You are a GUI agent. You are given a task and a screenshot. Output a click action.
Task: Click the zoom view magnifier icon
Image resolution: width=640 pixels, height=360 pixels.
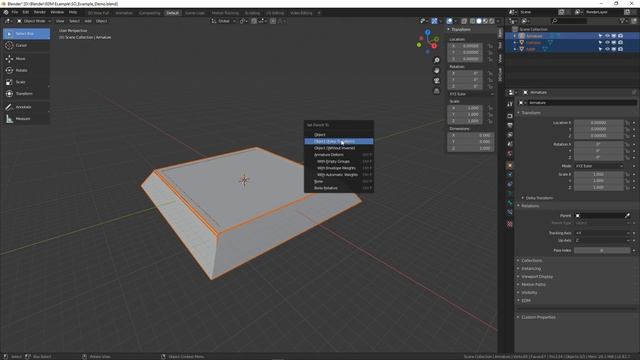coord(437,60)
